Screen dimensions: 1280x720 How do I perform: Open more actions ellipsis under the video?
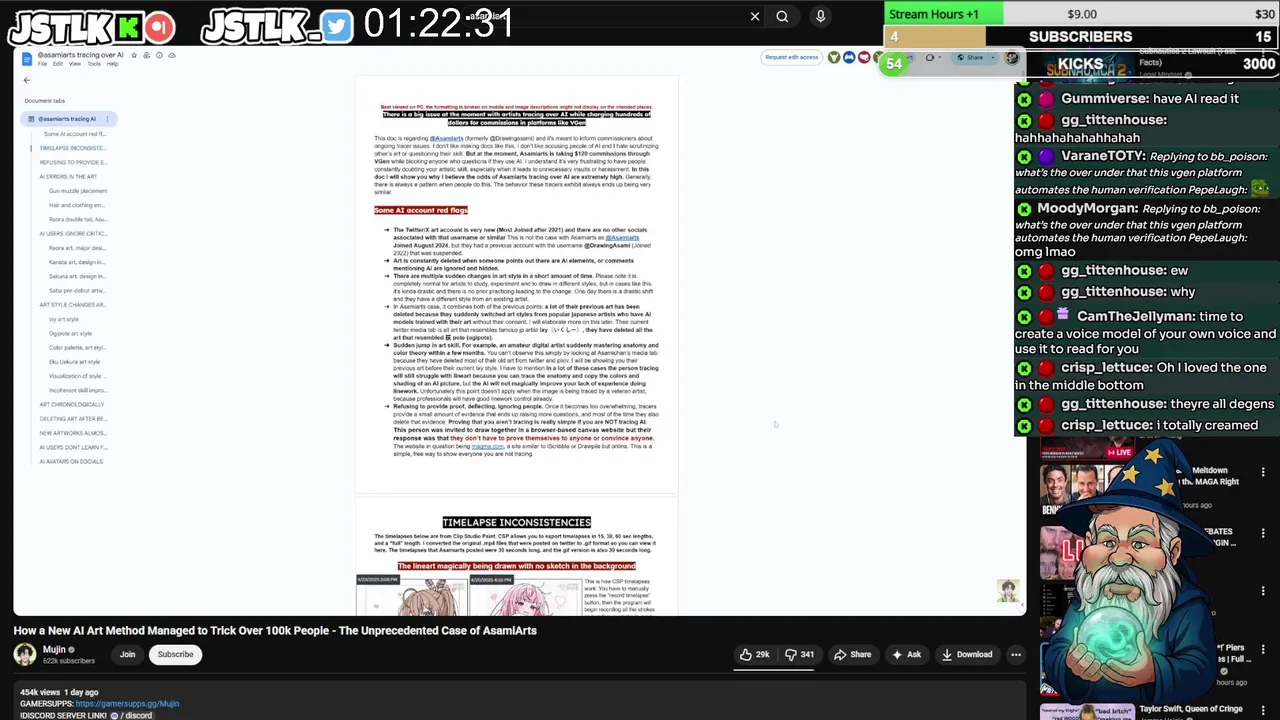pyautogui.click(x=1015, y=655)
